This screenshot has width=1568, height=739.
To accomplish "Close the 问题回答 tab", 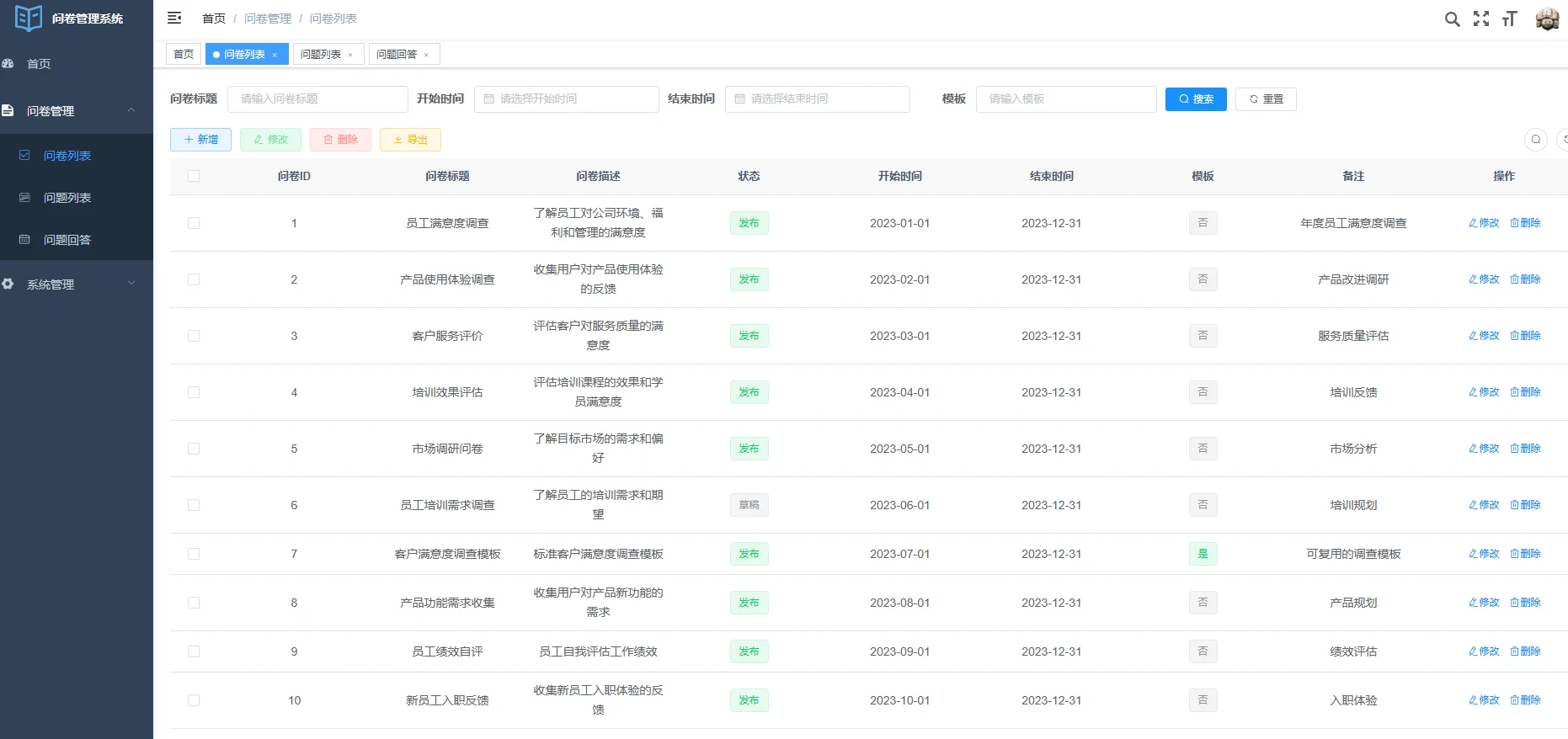I will click(x=426, y=55).
